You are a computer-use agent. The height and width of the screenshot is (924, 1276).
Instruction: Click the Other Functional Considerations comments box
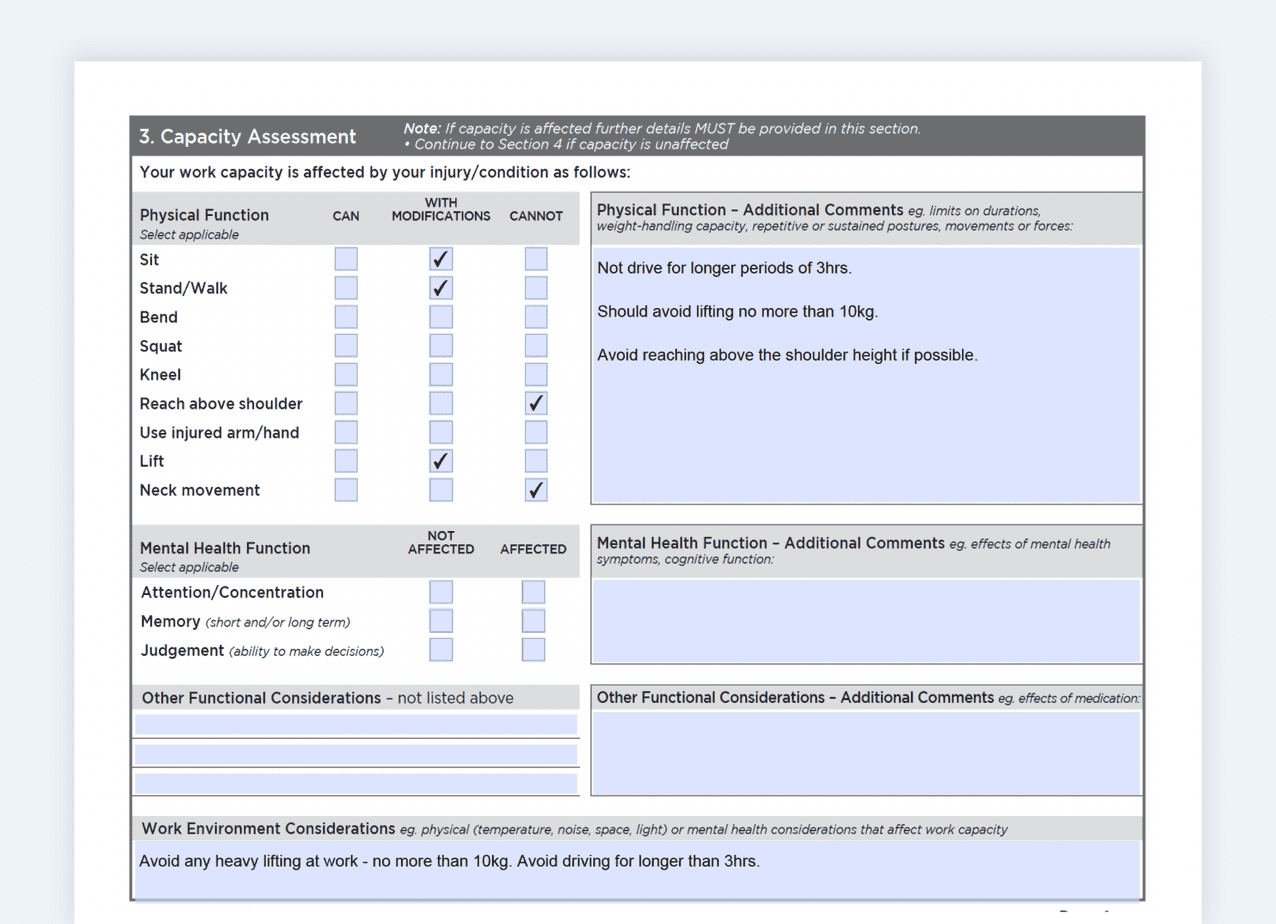pyautogui.click(x=866, y=755)
